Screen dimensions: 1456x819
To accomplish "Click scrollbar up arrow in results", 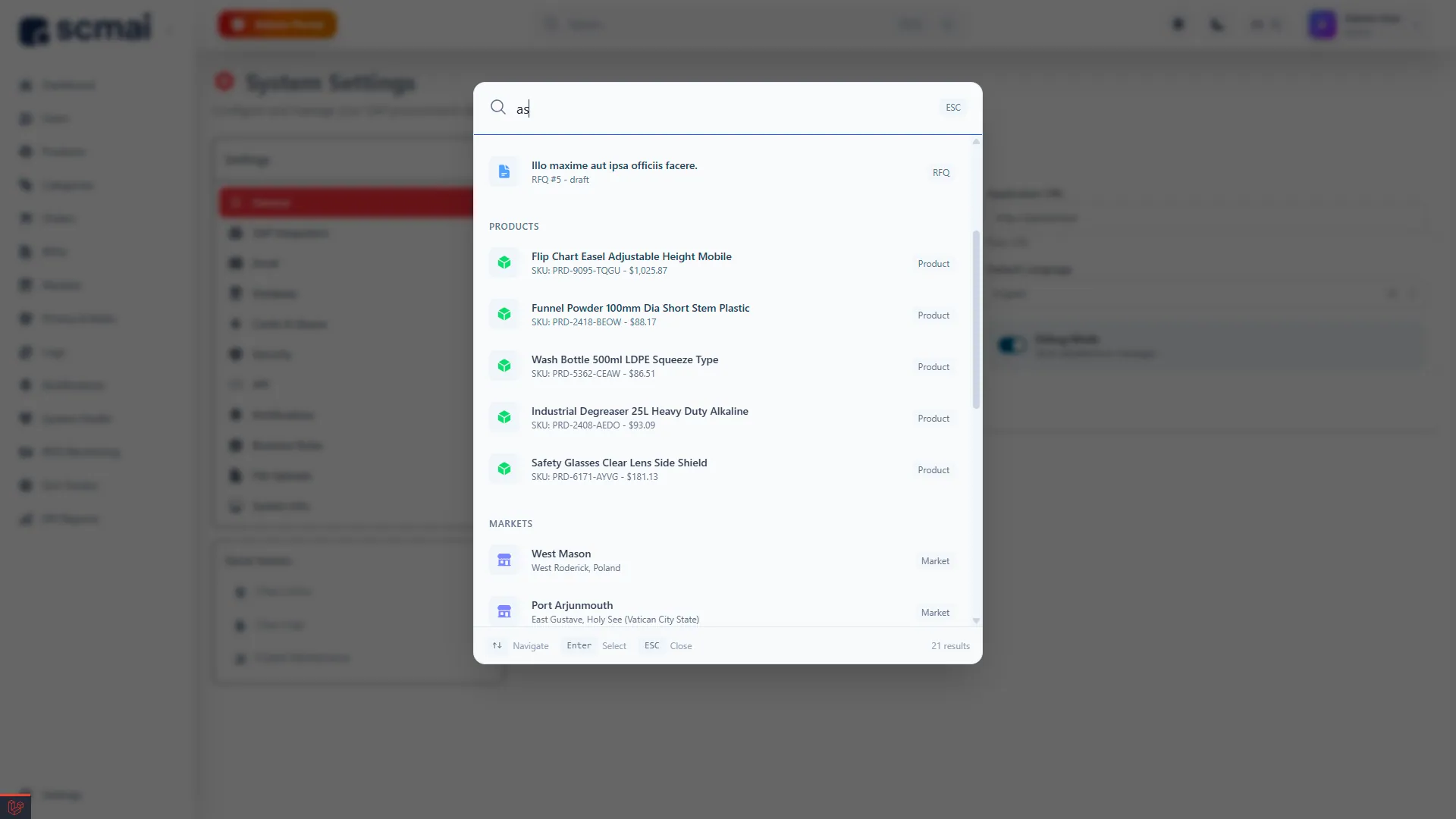I will (x=976, y=142).
